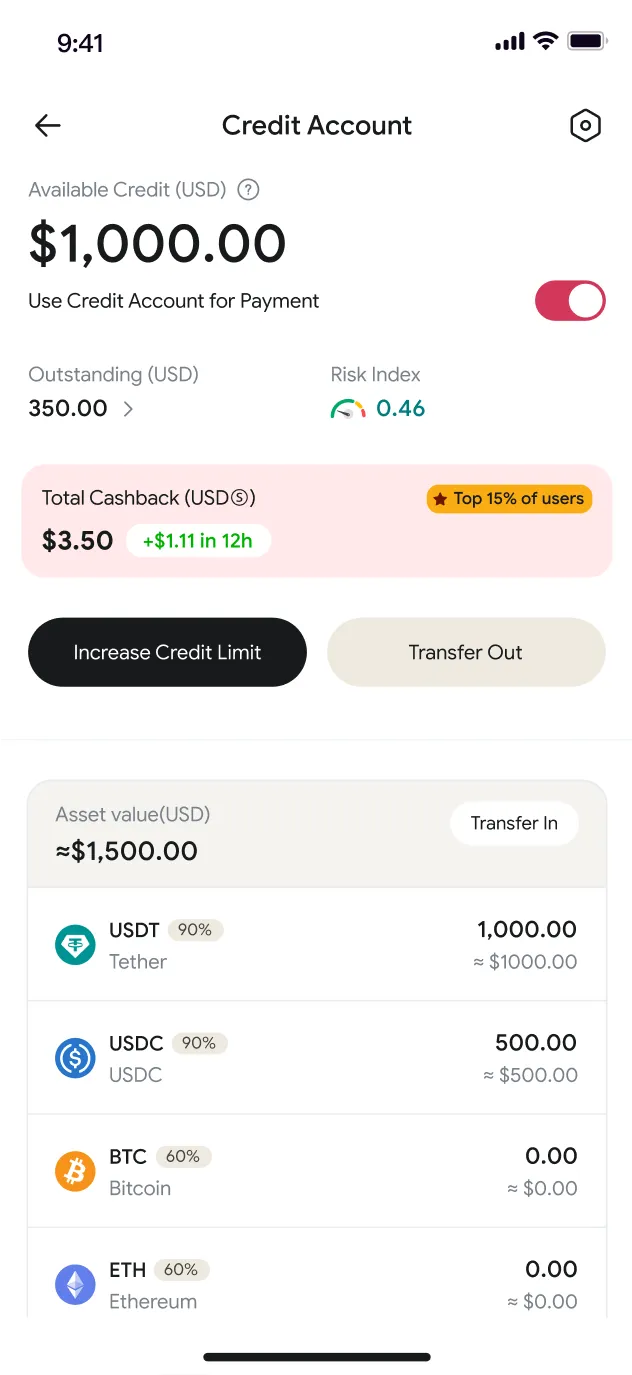Toggle Use Credit Account for Payment

point(570,301)
